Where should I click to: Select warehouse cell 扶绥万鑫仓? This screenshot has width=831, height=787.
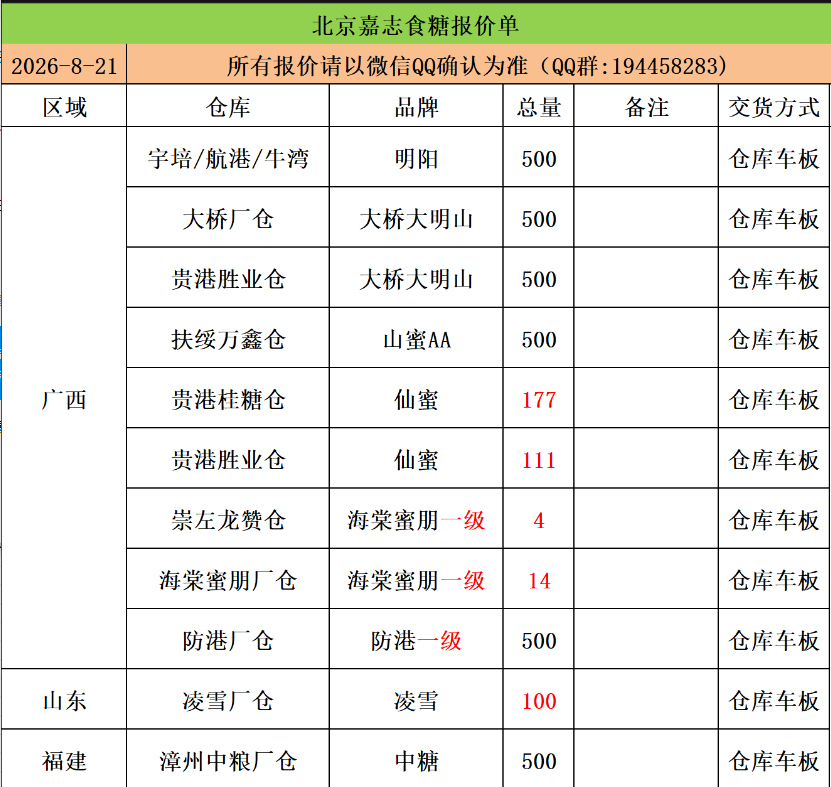point(228,339)
